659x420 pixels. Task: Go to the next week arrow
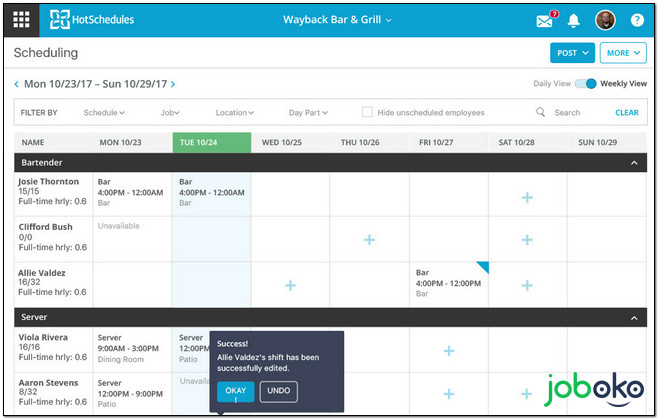[x=173, y=85]
